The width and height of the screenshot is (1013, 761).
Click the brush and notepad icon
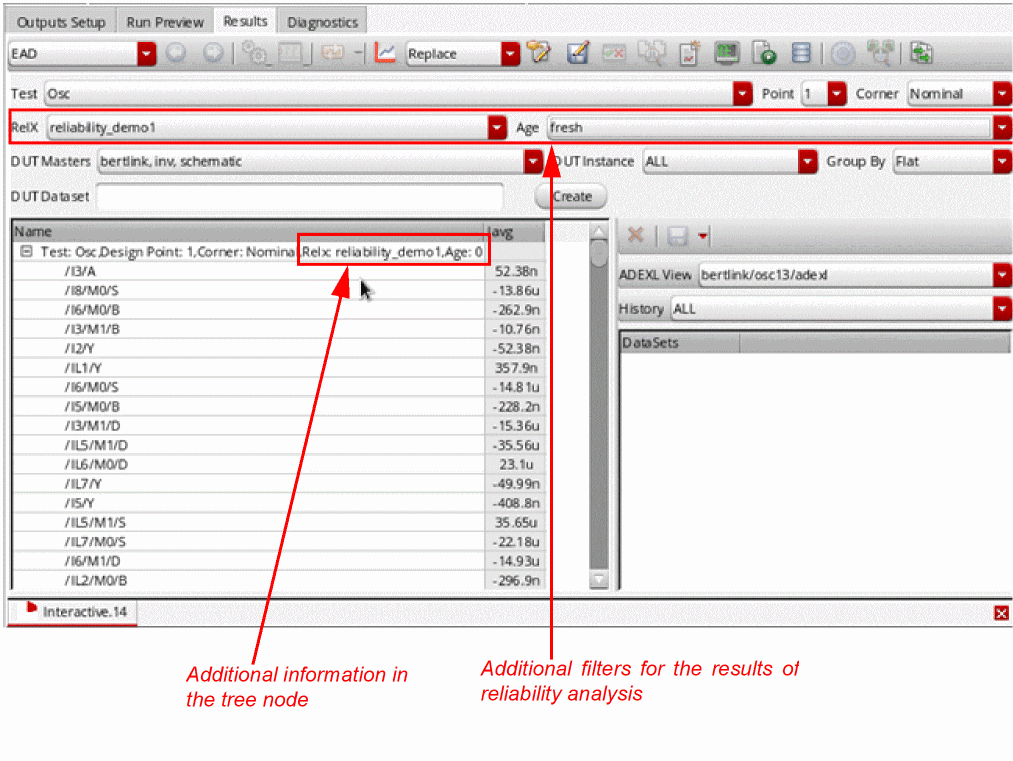539,53
